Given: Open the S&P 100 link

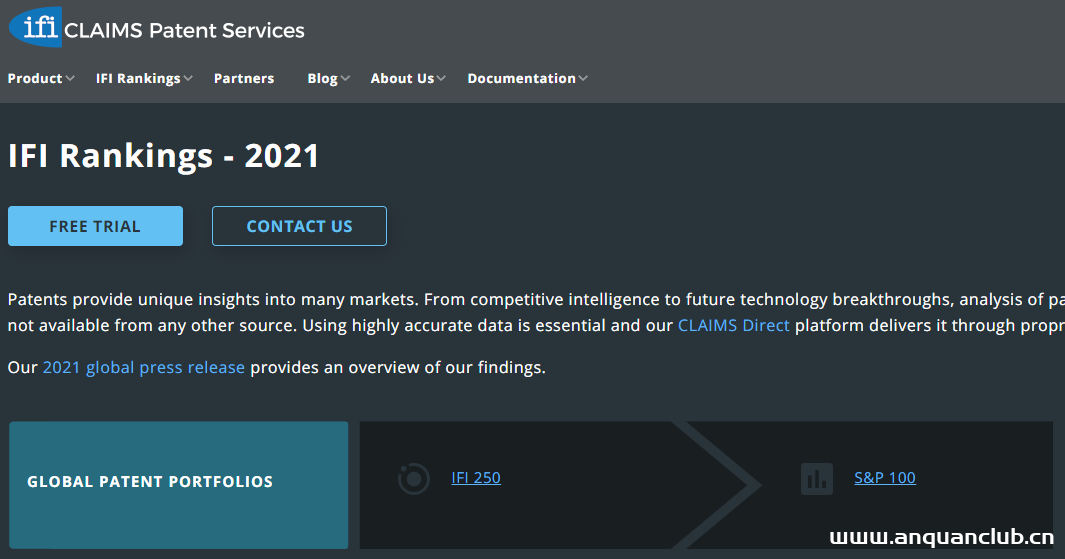Looking at the screenshot, I should 885,478.
